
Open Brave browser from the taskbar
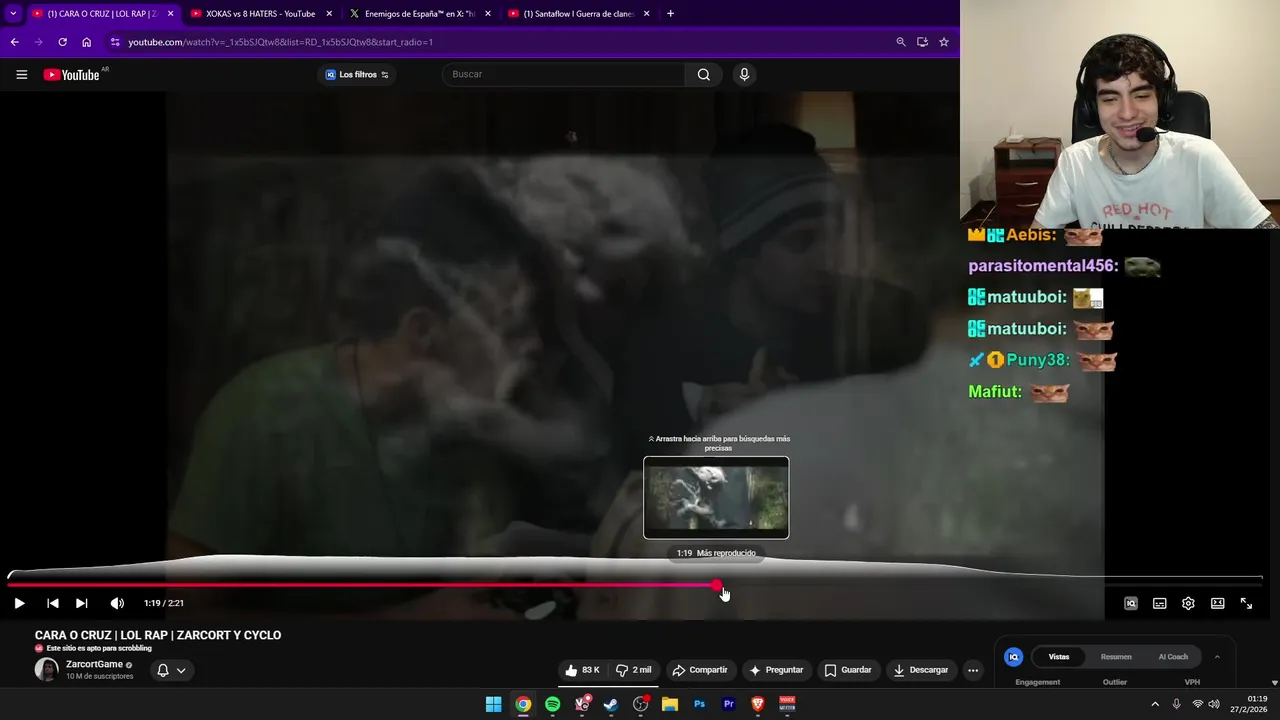click(x=758, y=704)
